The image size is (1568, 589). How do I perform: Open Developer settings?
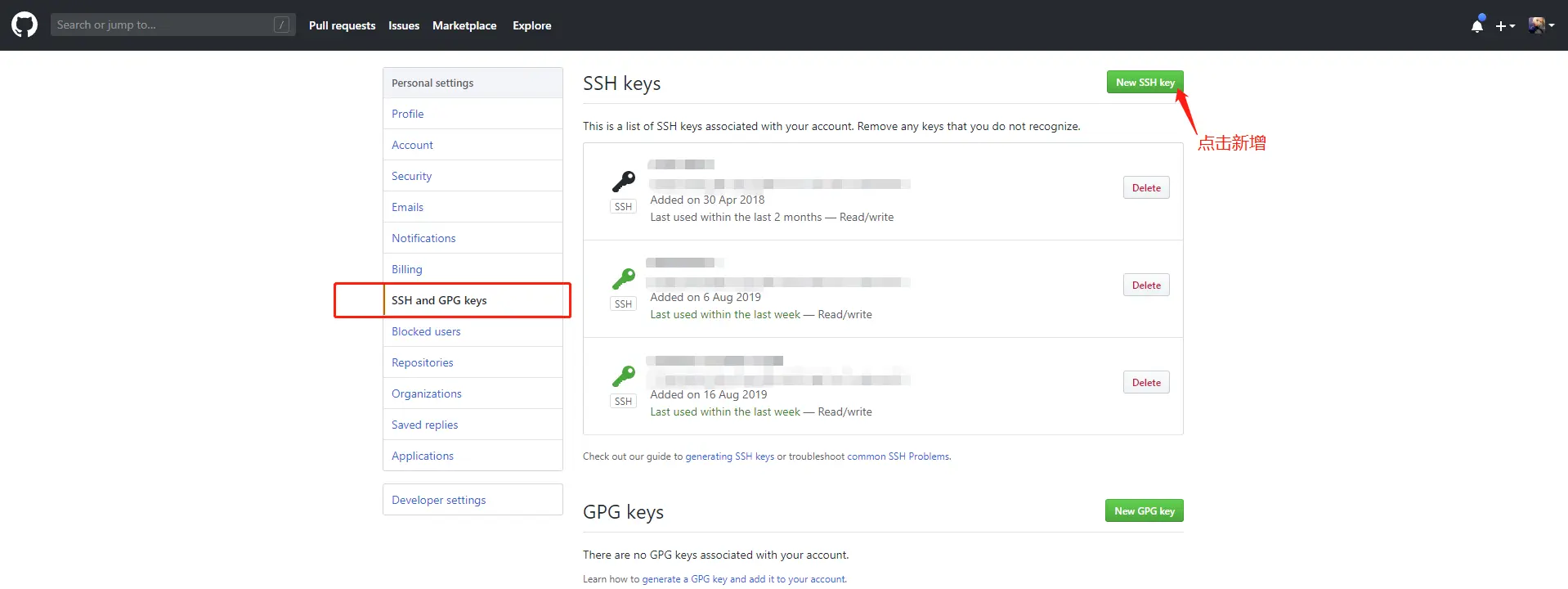(x=473, y=500)
